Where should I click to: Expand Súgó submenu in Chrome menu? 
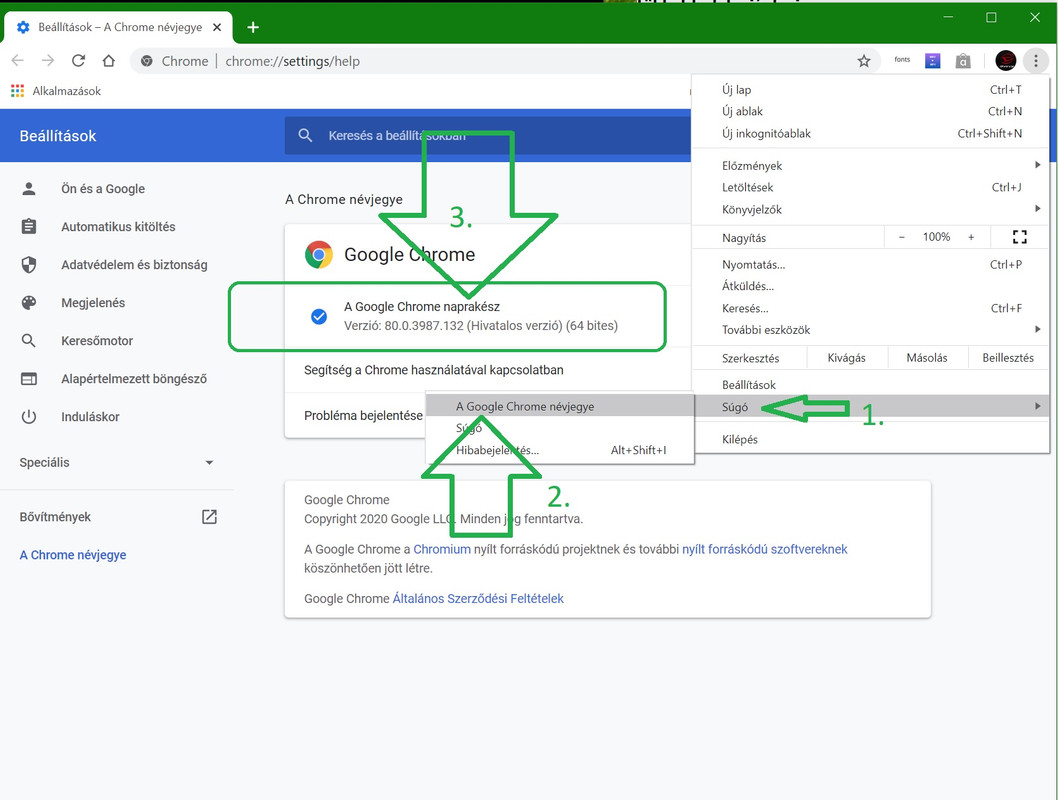870,407
